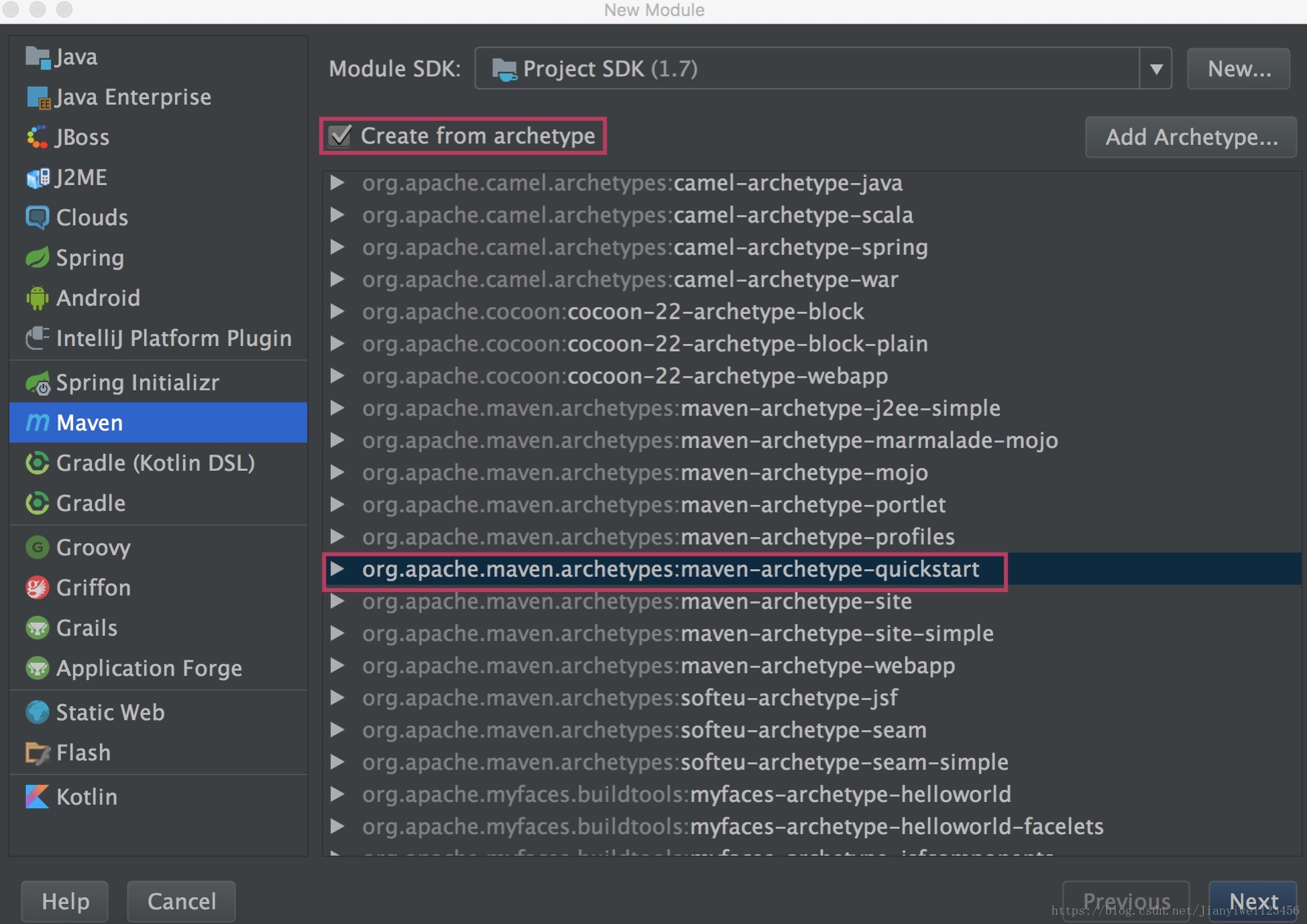The image size is (1307, 924).
Task: Select Static Web project type
Action: point(158,713)
